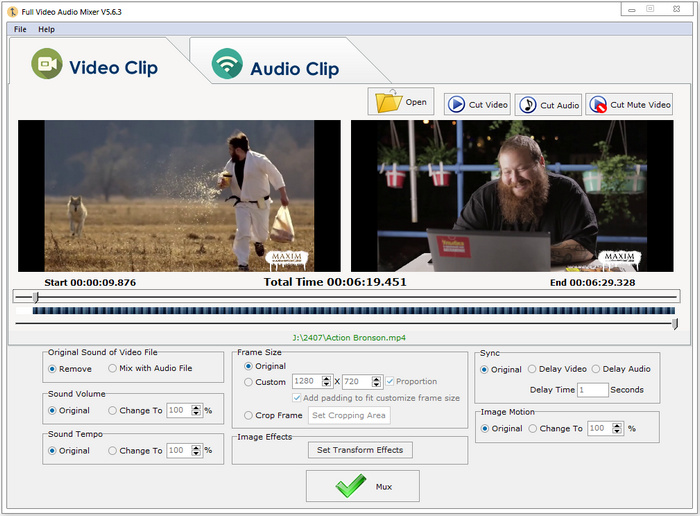Click End 00:06:29.328 time label

point(592,283)
